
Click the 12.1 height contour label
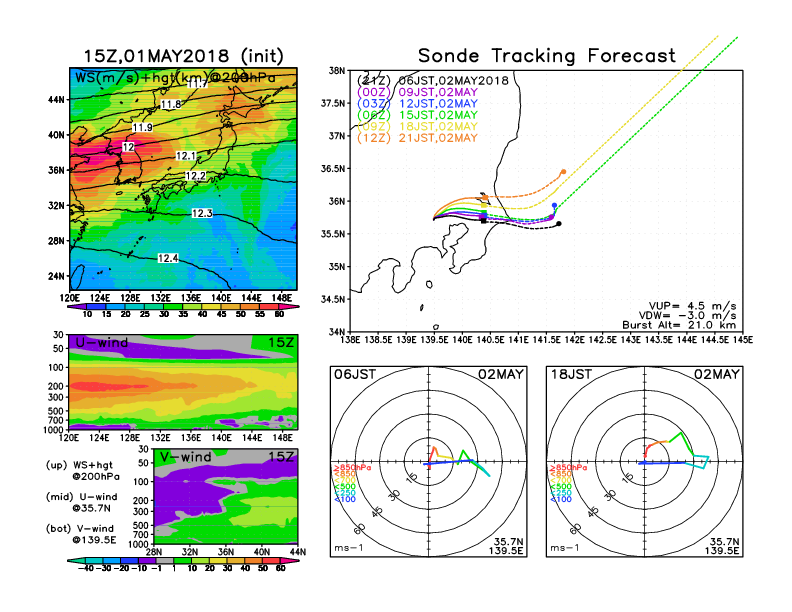point(186,156)
